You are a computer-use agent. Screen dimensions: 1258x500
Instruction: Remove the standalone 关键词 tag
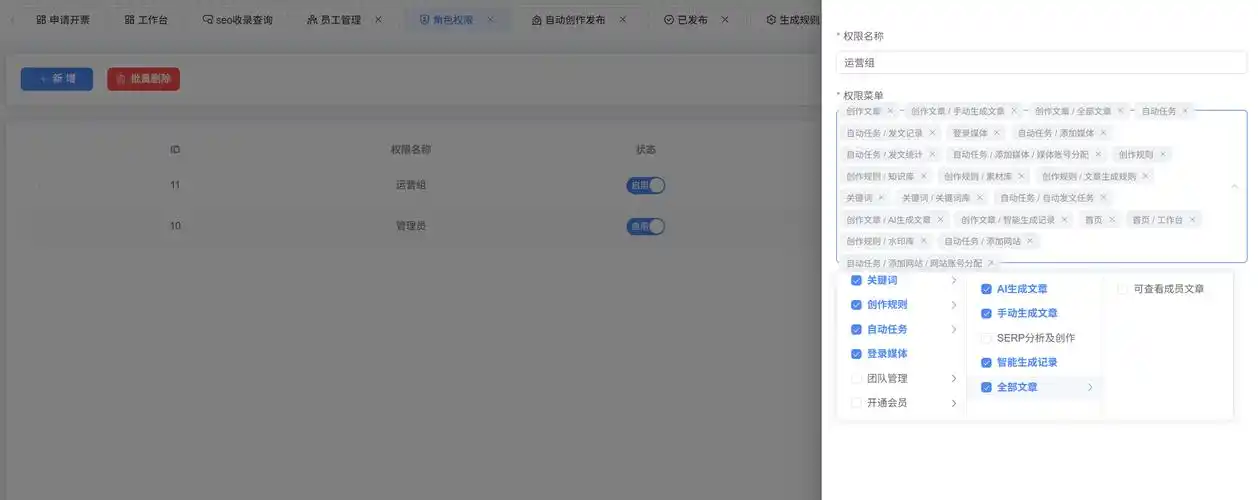pos(880,198)
